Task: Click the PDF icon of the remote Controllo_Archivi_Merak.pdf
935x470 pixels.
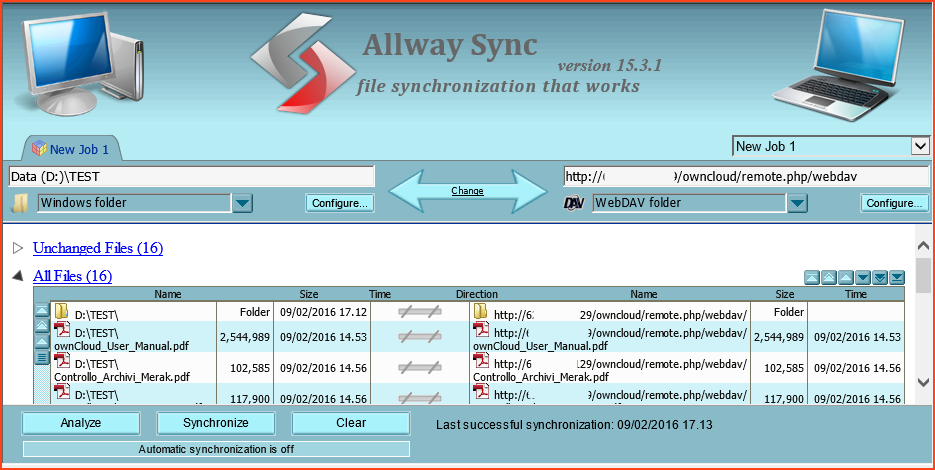Action: tap(481, 361)
